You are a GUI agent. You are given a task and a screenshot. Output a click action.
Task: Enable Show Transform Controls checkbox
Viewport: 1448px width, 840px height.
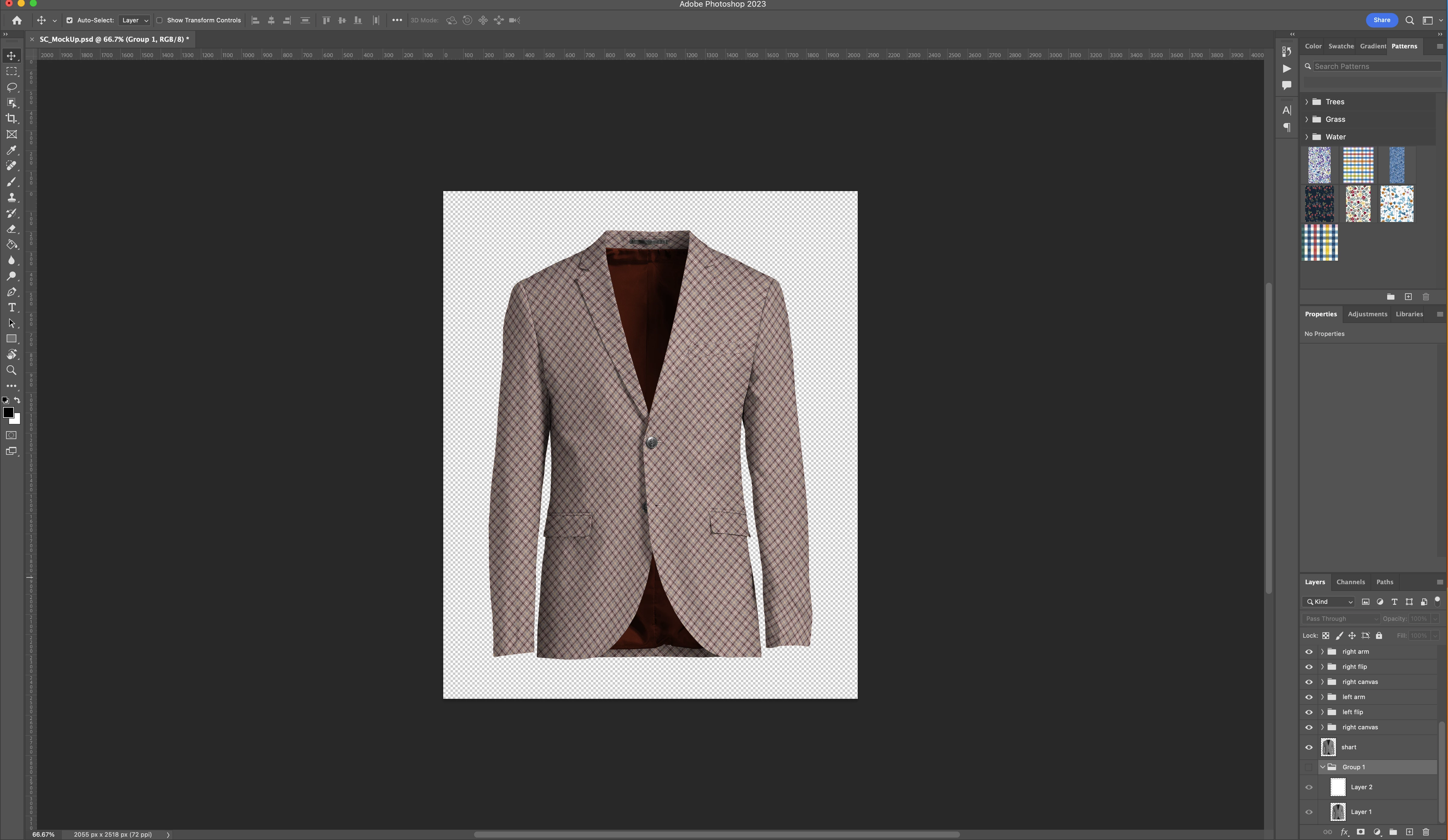(160, 20)
